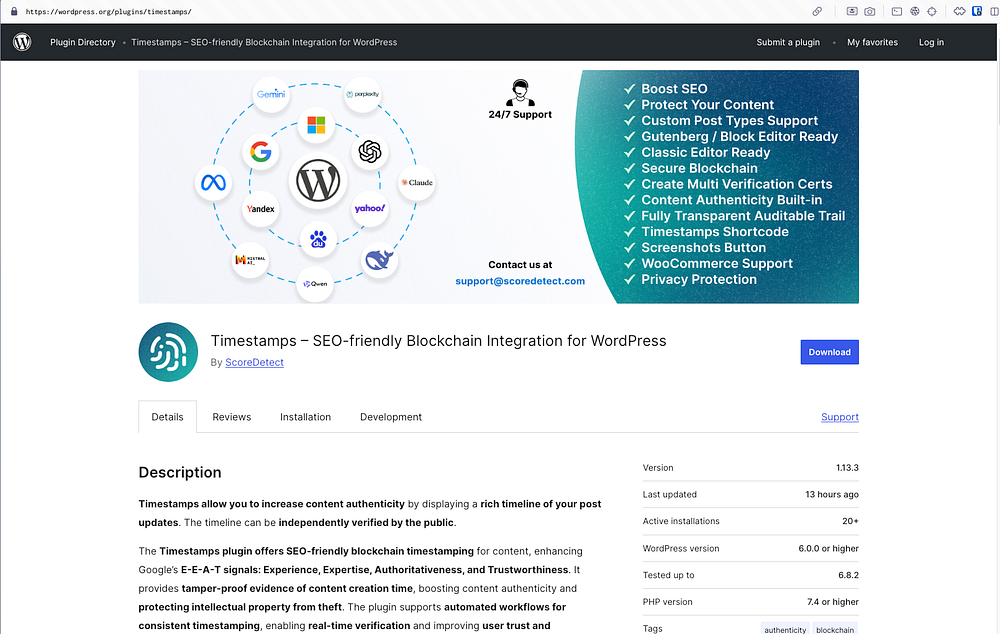The height and width of the screenshot is (634, 1000).
Task: Open the Support link beside the tabs
Action: (x=840, y=417)
